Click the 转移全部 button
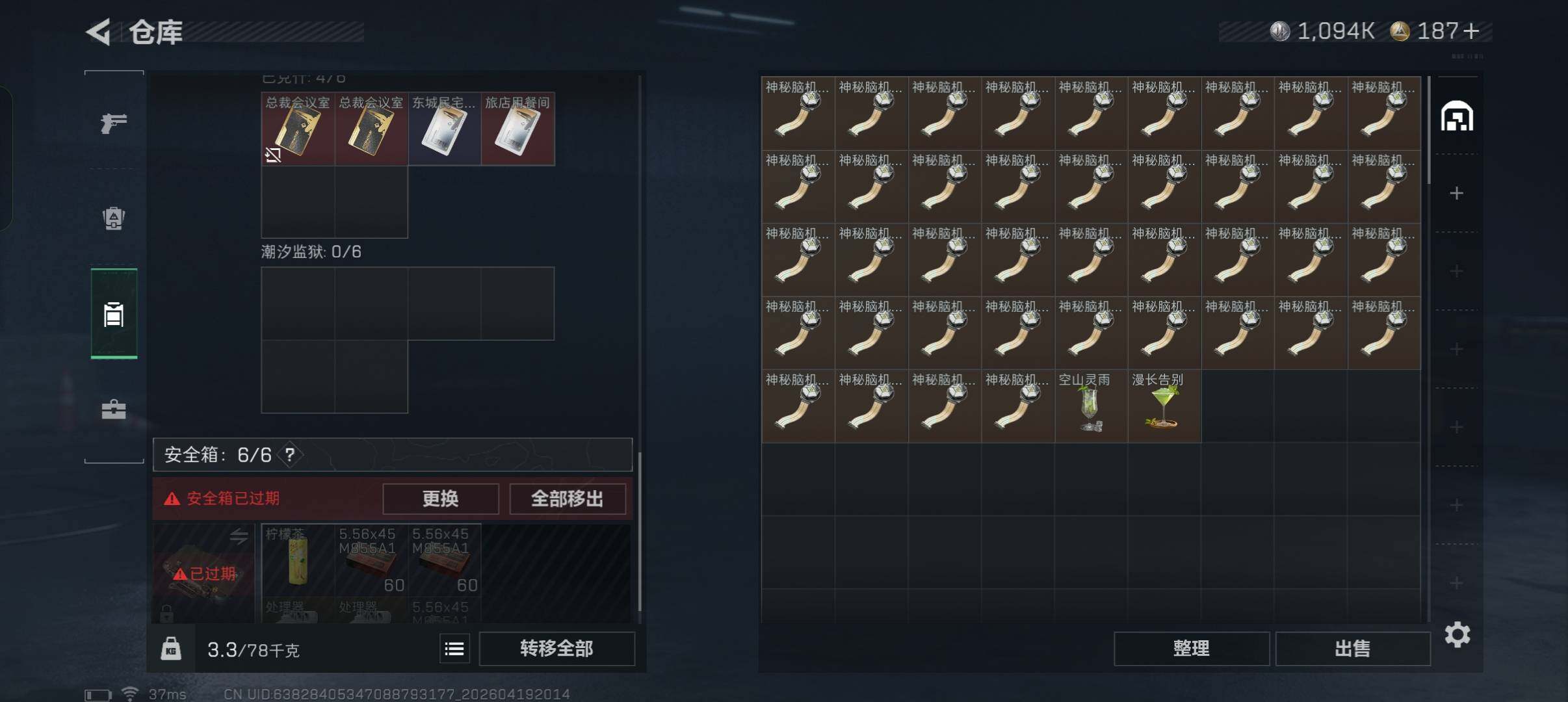The height and width of the screenshot is (702, 1568). pyautogui.click(x=556, y=648)
